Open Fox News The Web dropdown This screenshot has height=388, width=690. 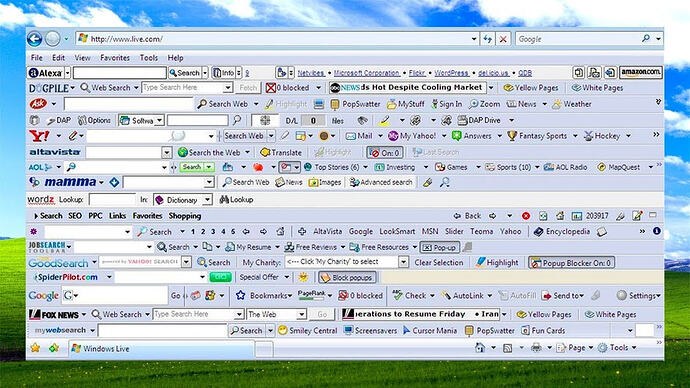click(x=301, y=315)
